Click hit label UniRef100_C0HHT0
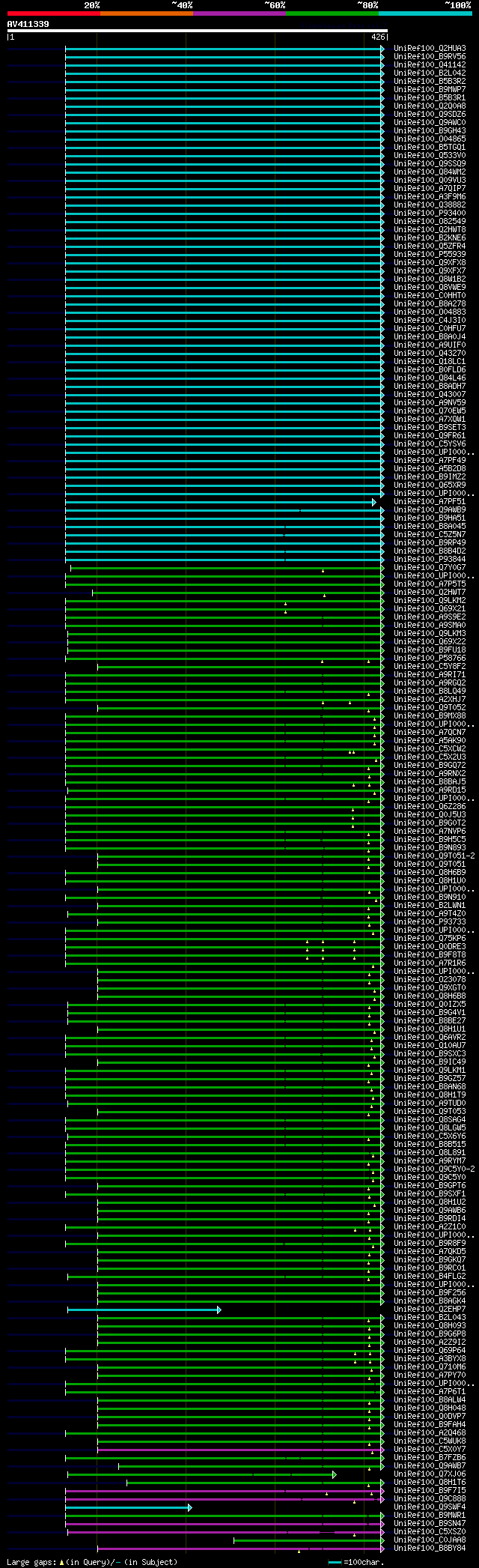The width and height of the screenshot is (479, 1568). (430, 296)
